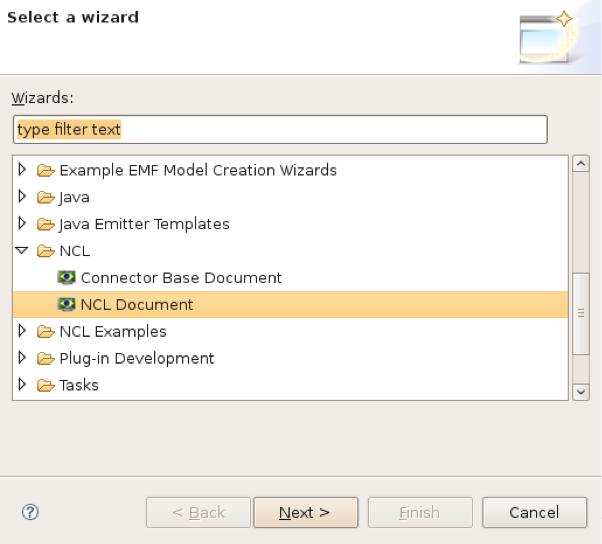Click the NCL Document flag icon
Screen dimensions: 602x544
[67, 305]
